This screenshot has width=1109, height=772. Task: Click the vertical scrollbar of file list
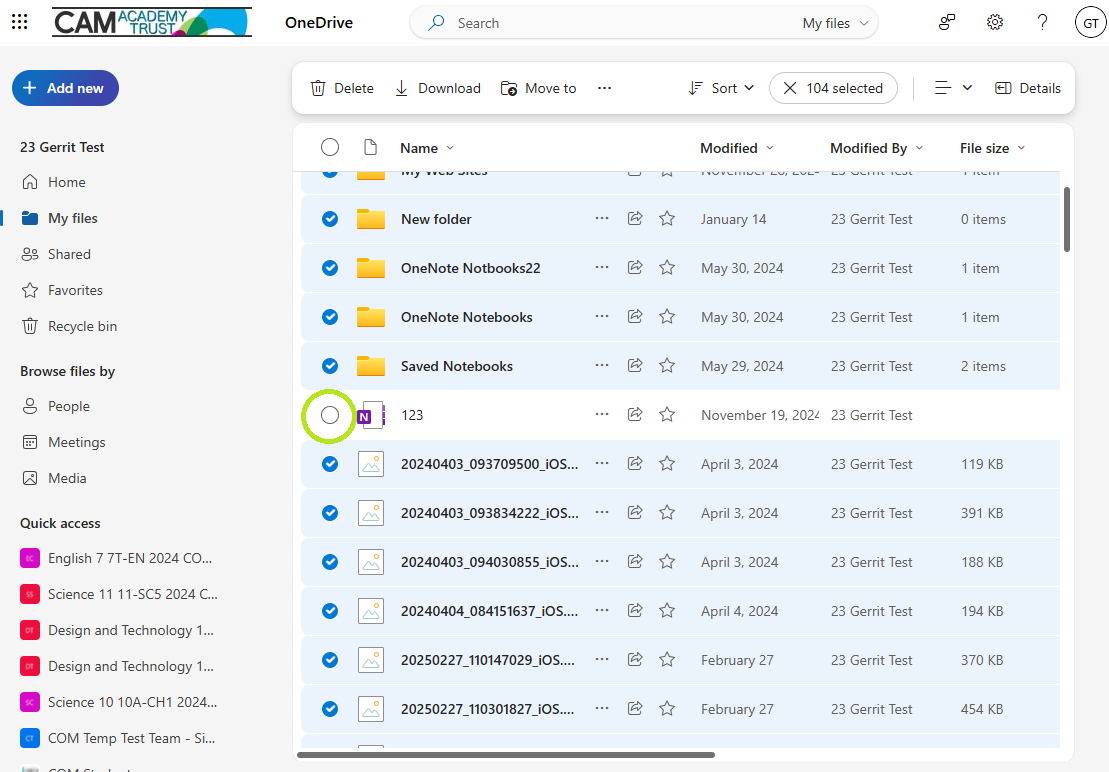pos(1067,219)
